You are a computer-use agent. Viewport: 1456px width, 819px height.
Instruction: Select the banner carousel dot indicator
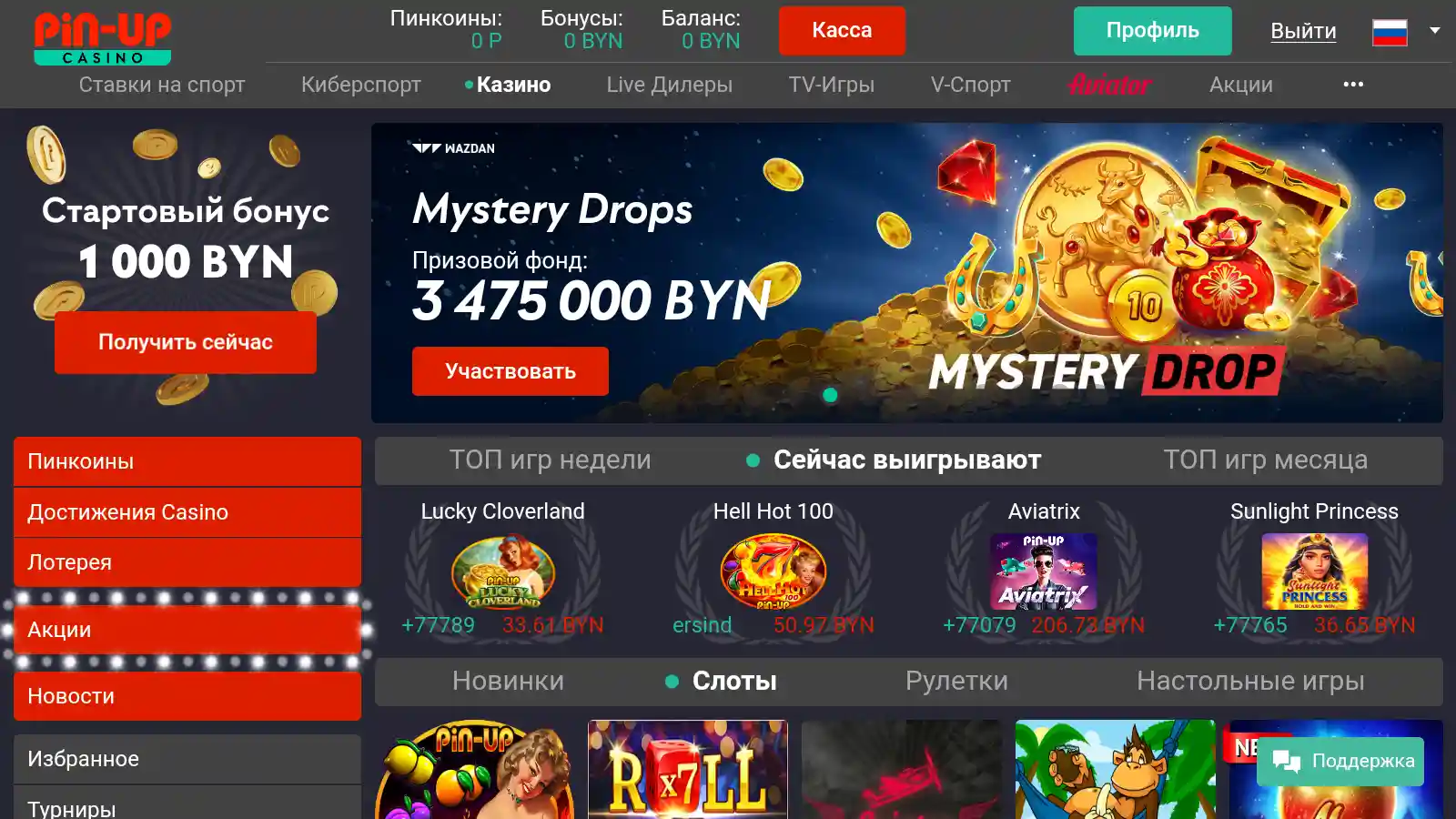[x=830, y=395]
